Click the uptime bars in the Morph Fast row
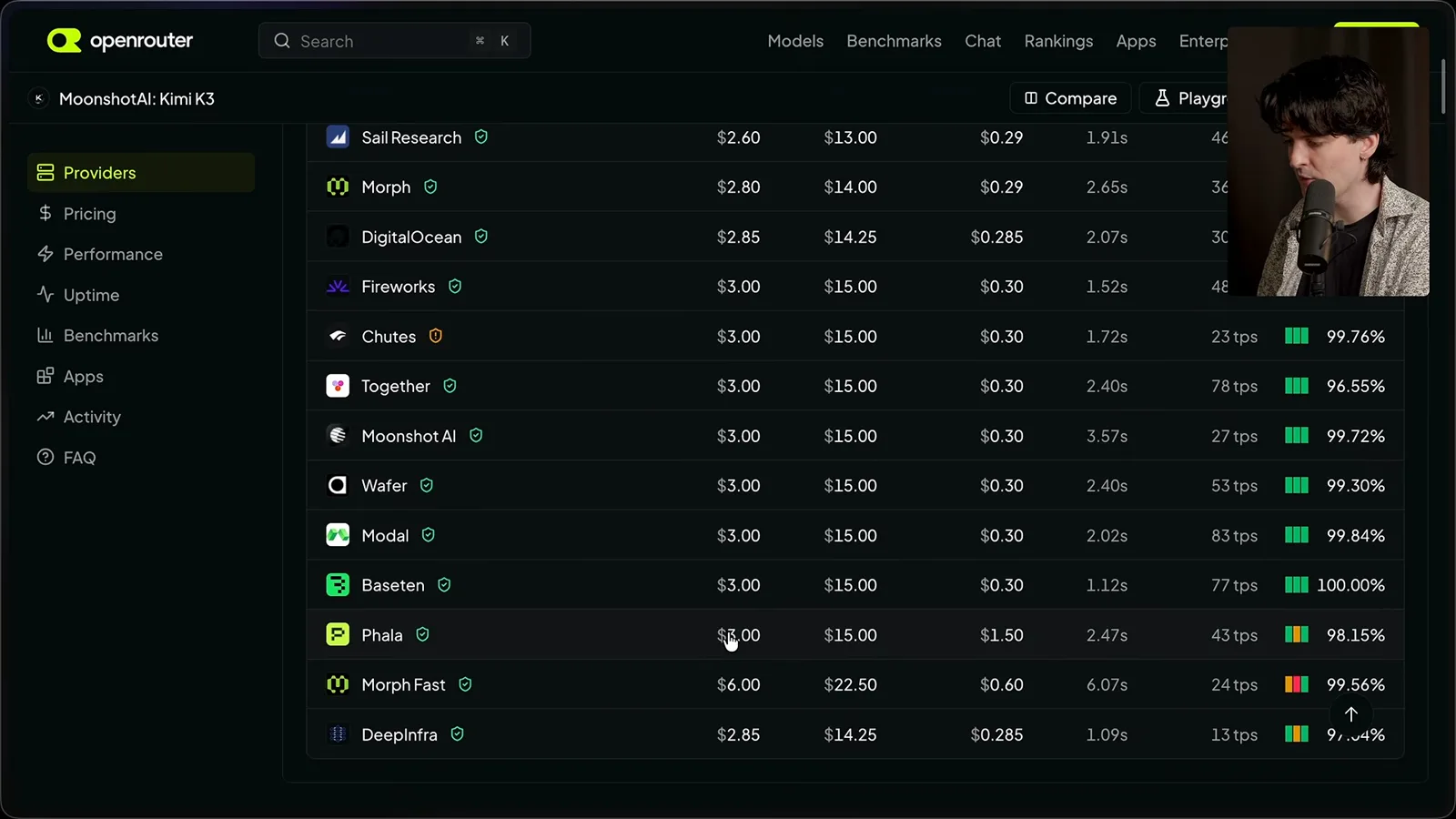Image resolution: width=1456 pixels, height=819 pixels. (1297, 684)
